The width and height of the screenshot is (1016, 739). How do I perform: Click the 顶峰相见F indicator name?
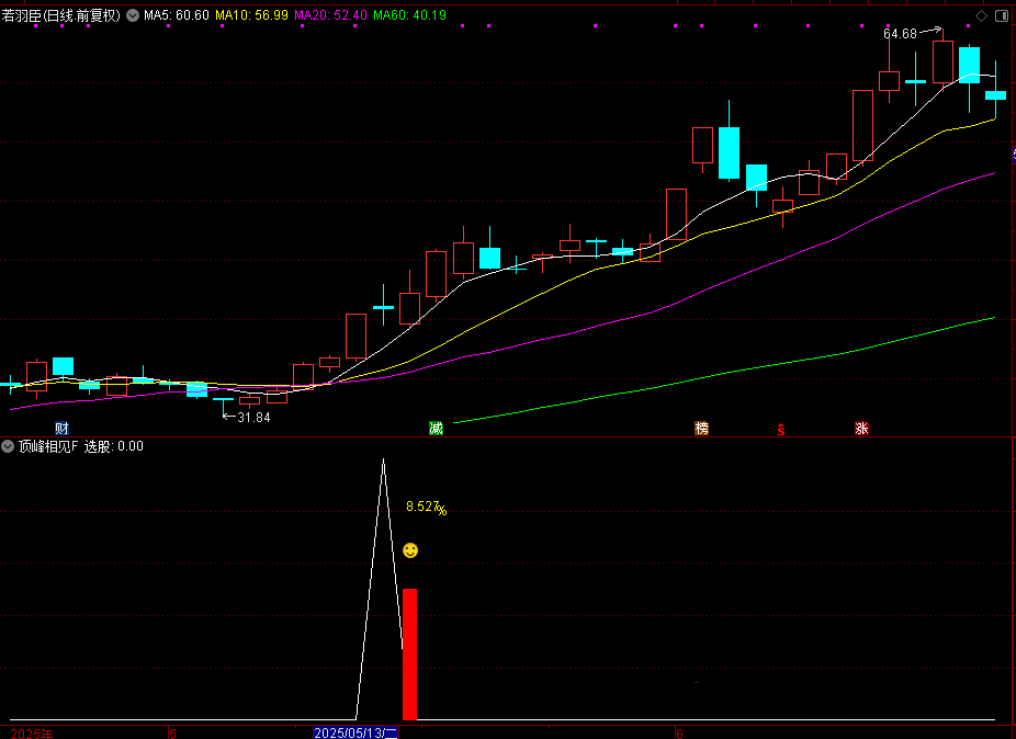click(47, 446)
